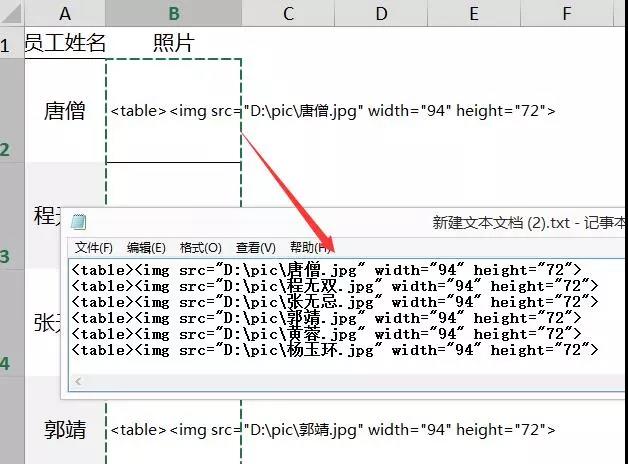Select column B header
Image resolution: width=628 pixels, height=464 pixels.
coord(173,13)
